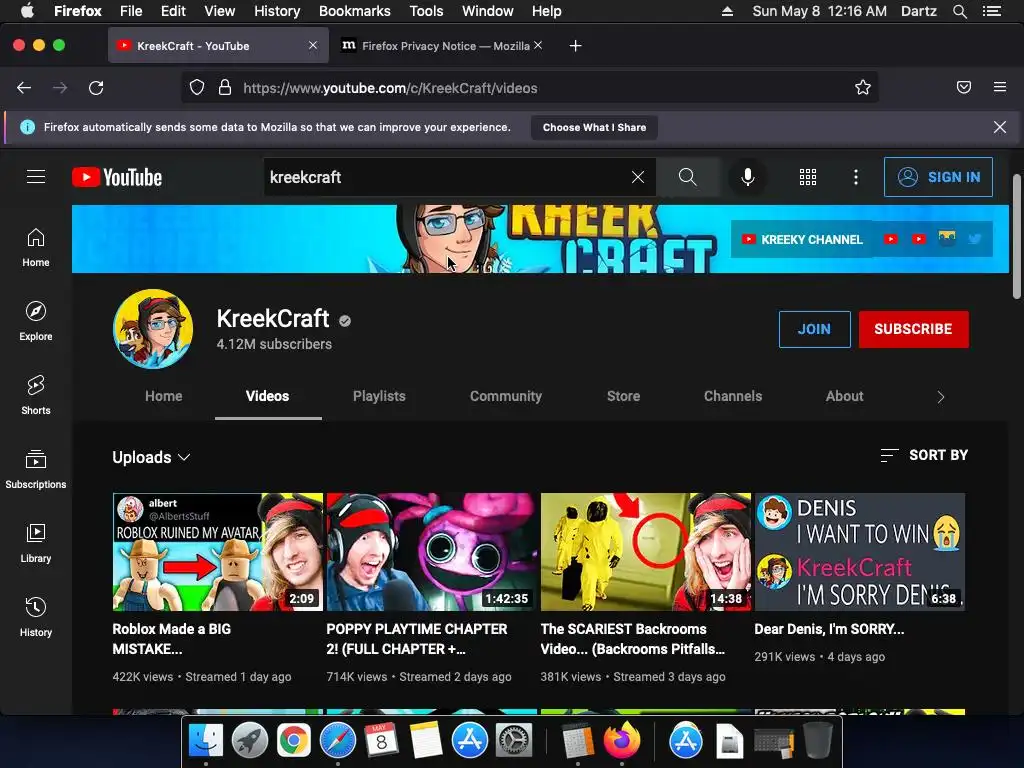Open the Bookmarks menu in menu bar
Viewport: 1024px width, 768px height.
pos(355,11)
